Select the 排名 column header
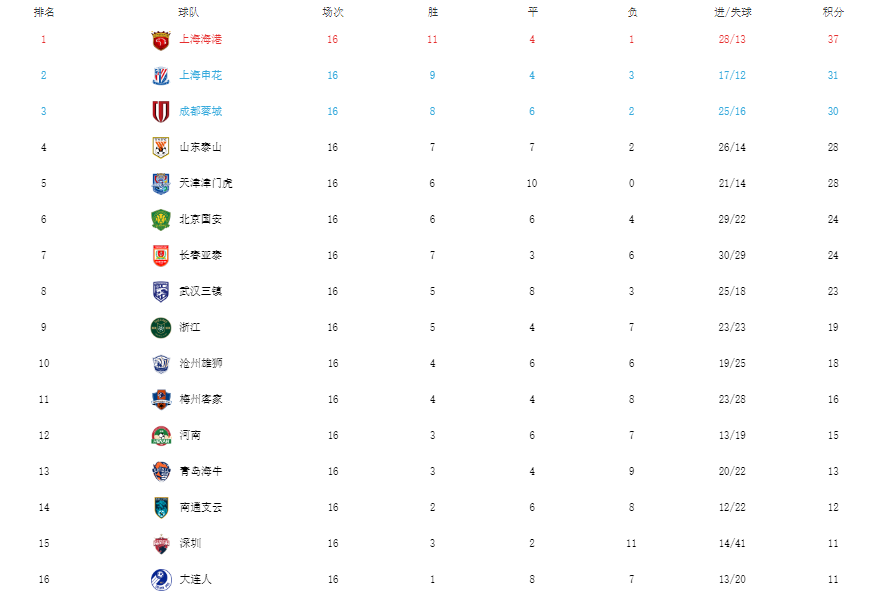Viewport: 874px width, 595px height. click(44, 12)
